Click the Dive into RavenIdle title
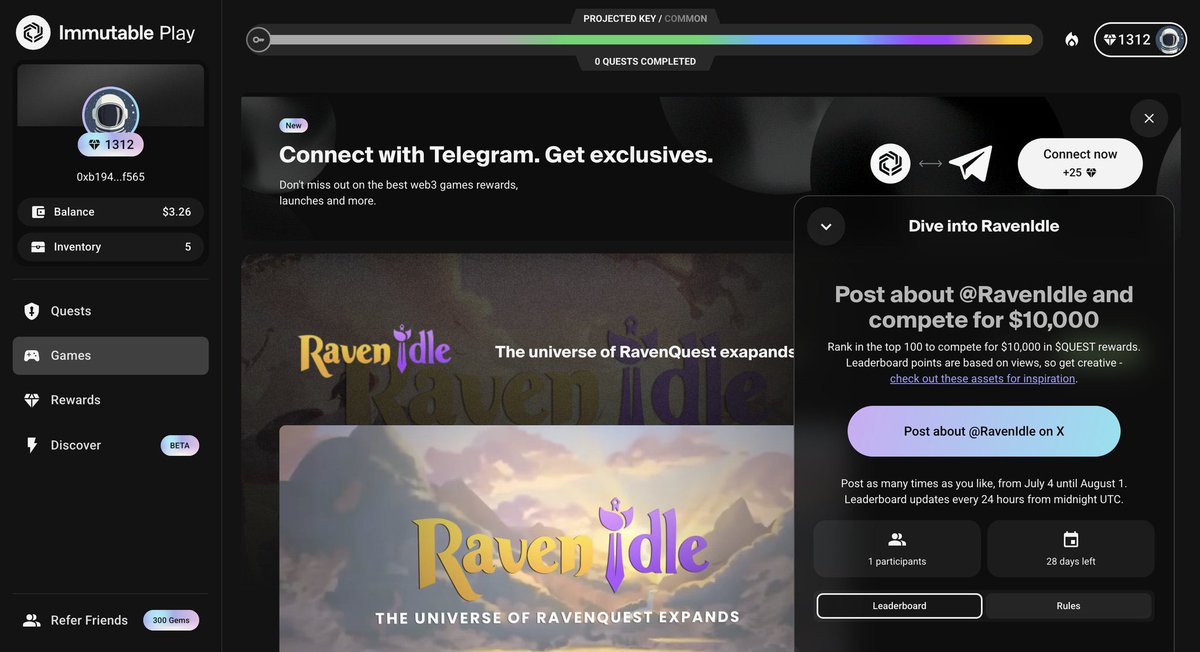The image size is (1200, 652). pos(984,226)
